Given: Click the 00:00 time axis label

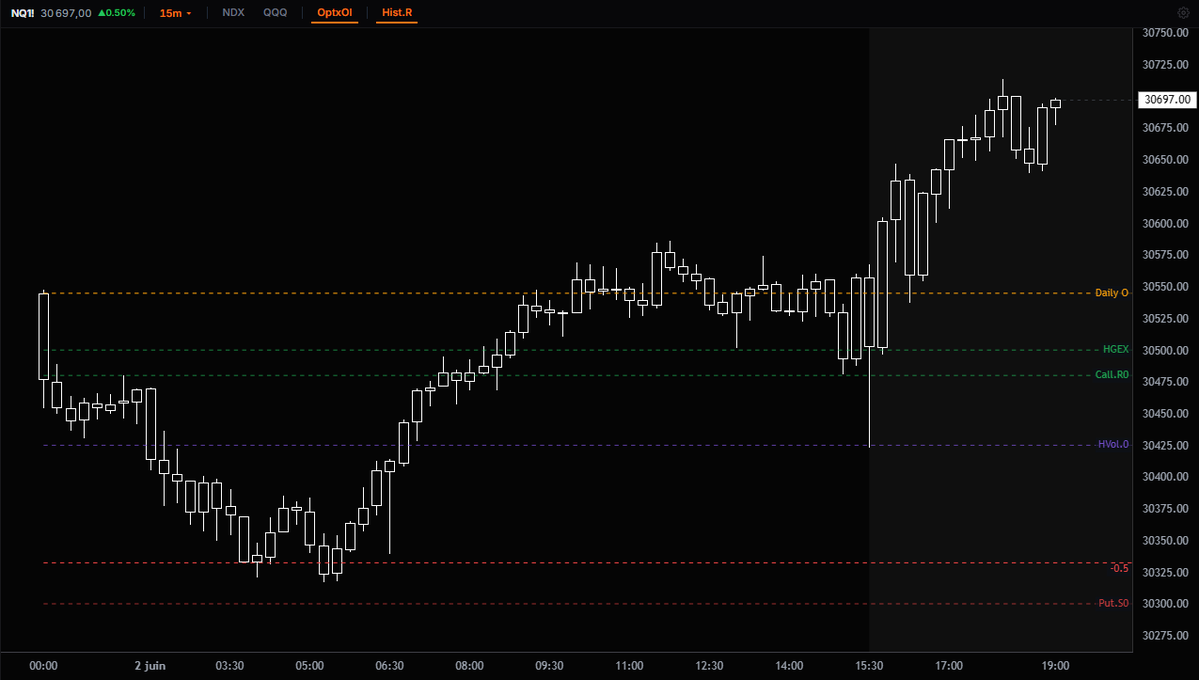Looking at the screenshot, I should point(44,666).
